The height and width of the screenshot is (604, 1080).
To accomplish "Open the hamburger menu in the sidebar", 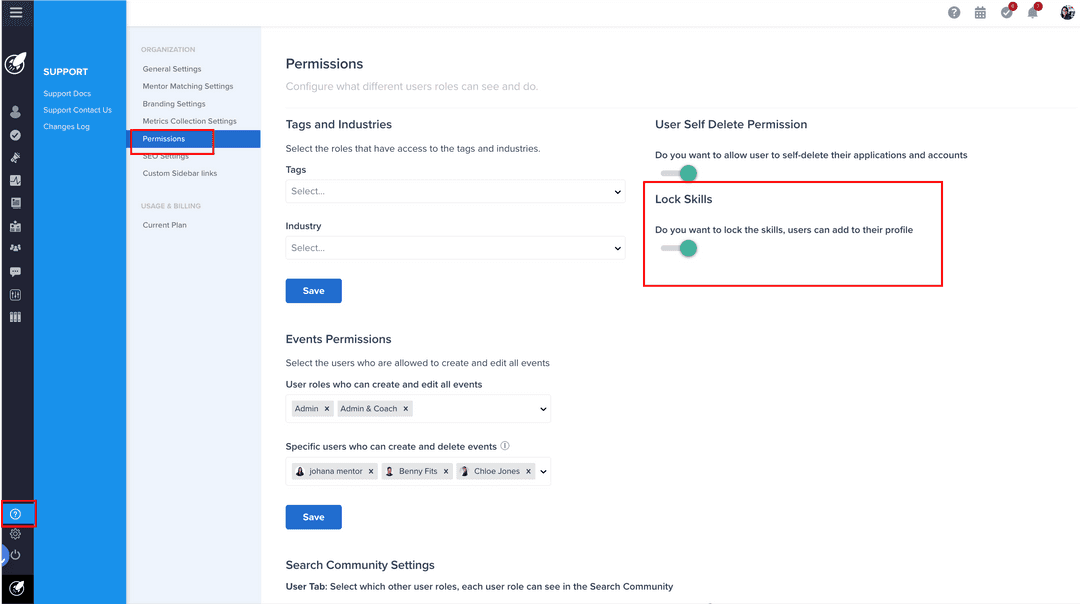I will (x=16, y=13).
